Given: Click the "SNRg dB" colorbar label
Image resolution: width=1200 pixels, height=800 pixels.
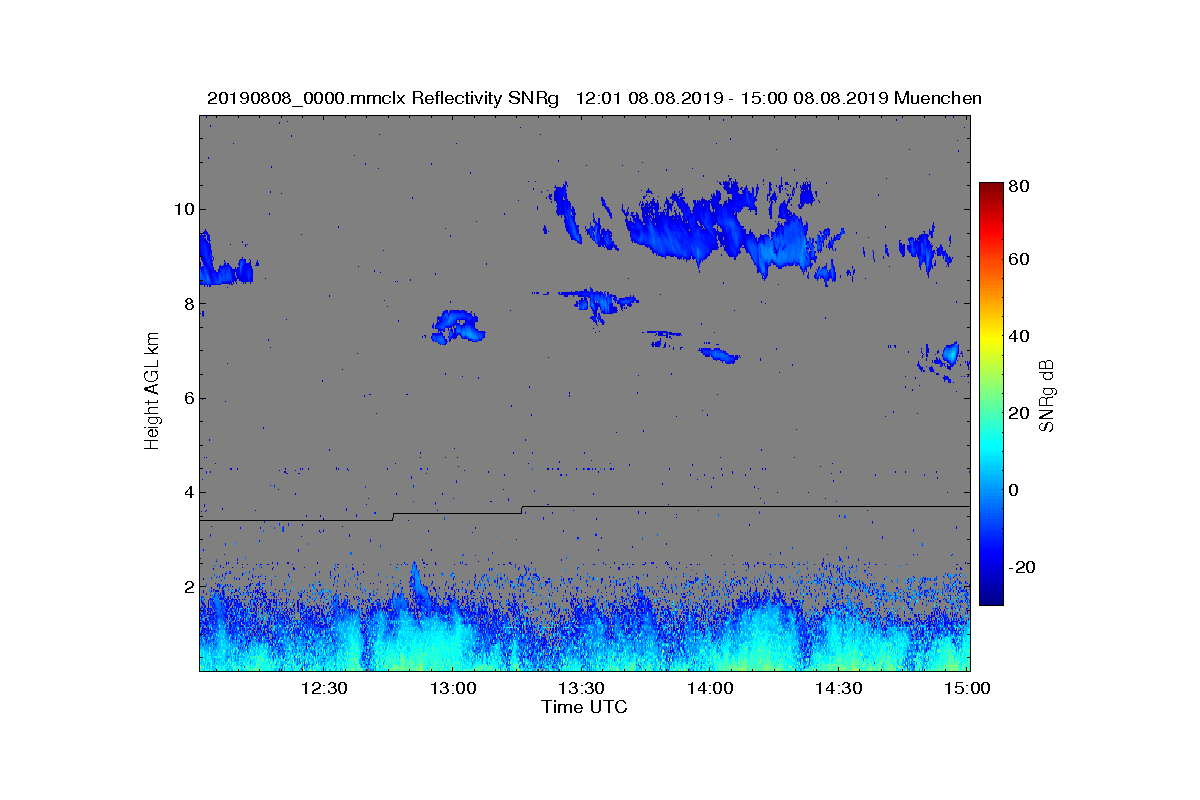Looking at the screenshot, I should [x=1047, y=395].
